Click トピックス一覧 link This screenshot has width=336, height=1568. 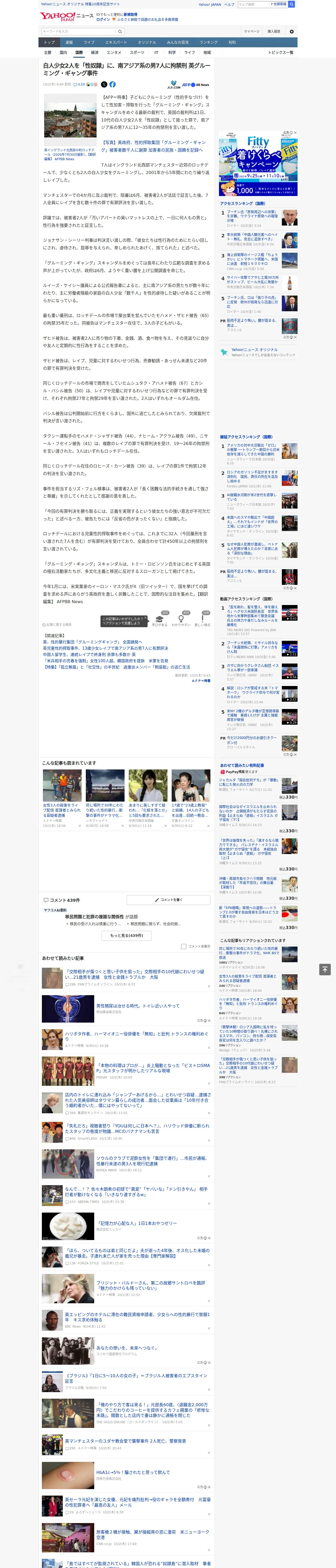(281, 52)
